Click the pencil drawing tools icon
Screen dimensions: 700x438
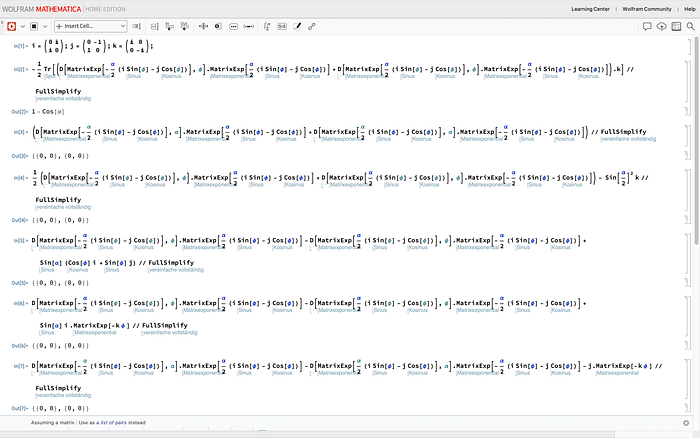[x=297, y=26]
